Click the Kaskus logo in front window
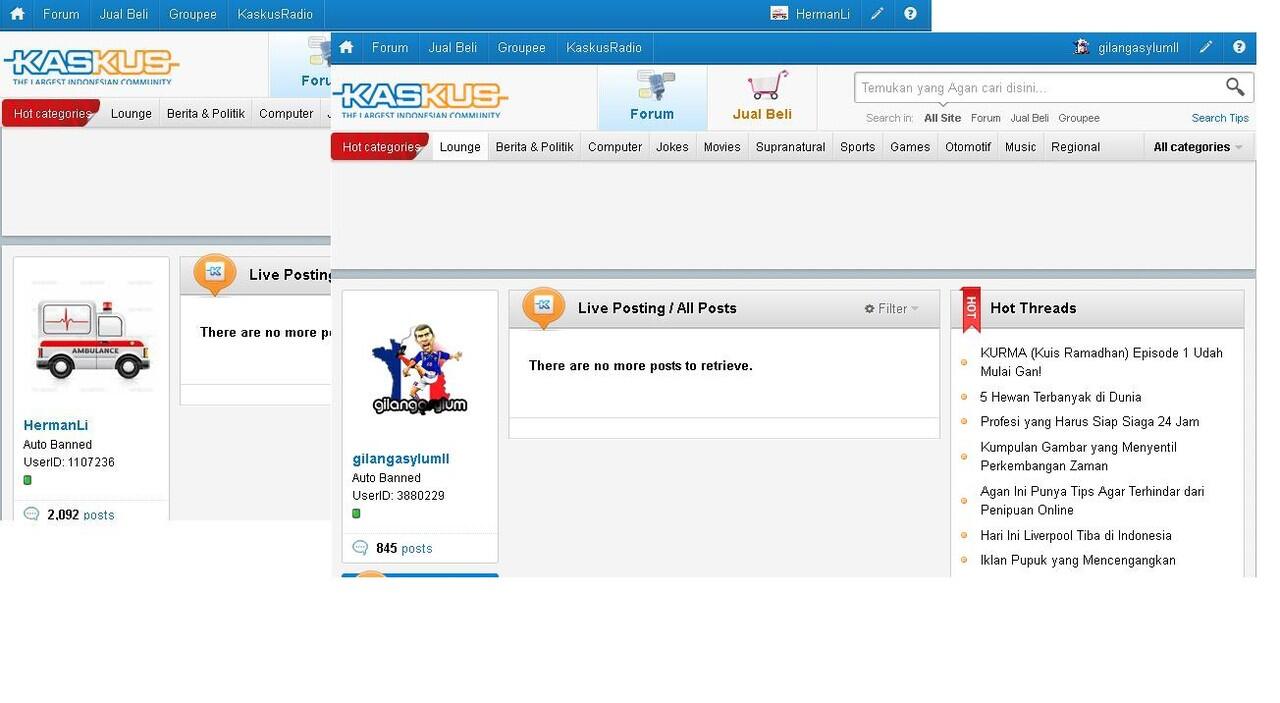 [x=420, y=99]
